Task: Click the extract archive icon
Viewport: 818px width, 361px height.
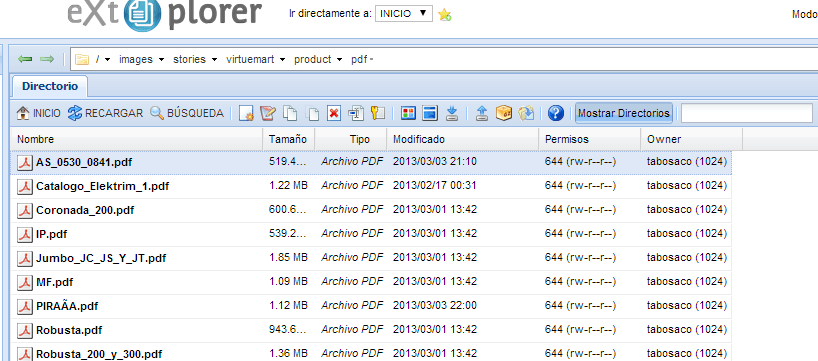Action: [526, 113]
